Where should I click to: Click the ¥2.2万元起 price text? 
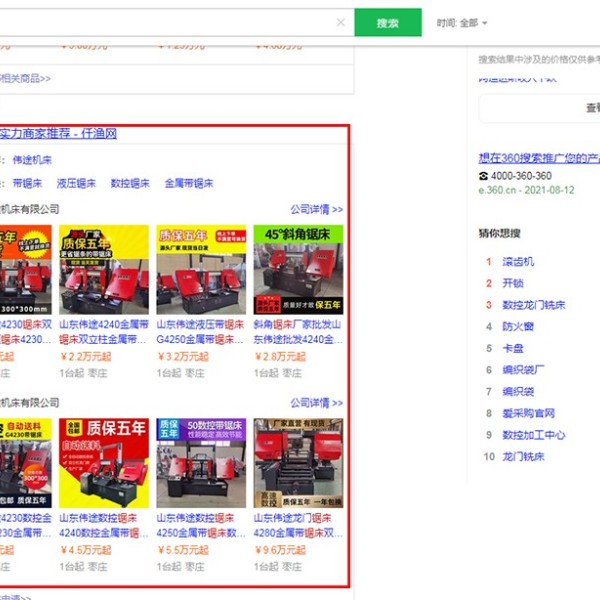[x=86, y=357]
